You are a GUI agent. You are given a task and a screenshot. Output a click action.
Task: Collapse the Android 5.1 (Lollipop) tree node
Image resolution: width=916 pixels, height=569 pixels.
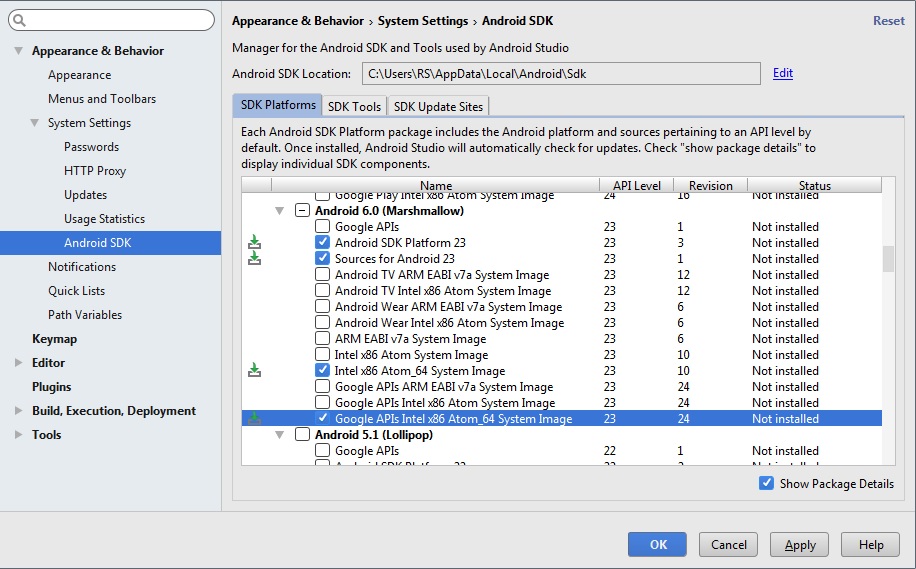(x=279, y=435)
